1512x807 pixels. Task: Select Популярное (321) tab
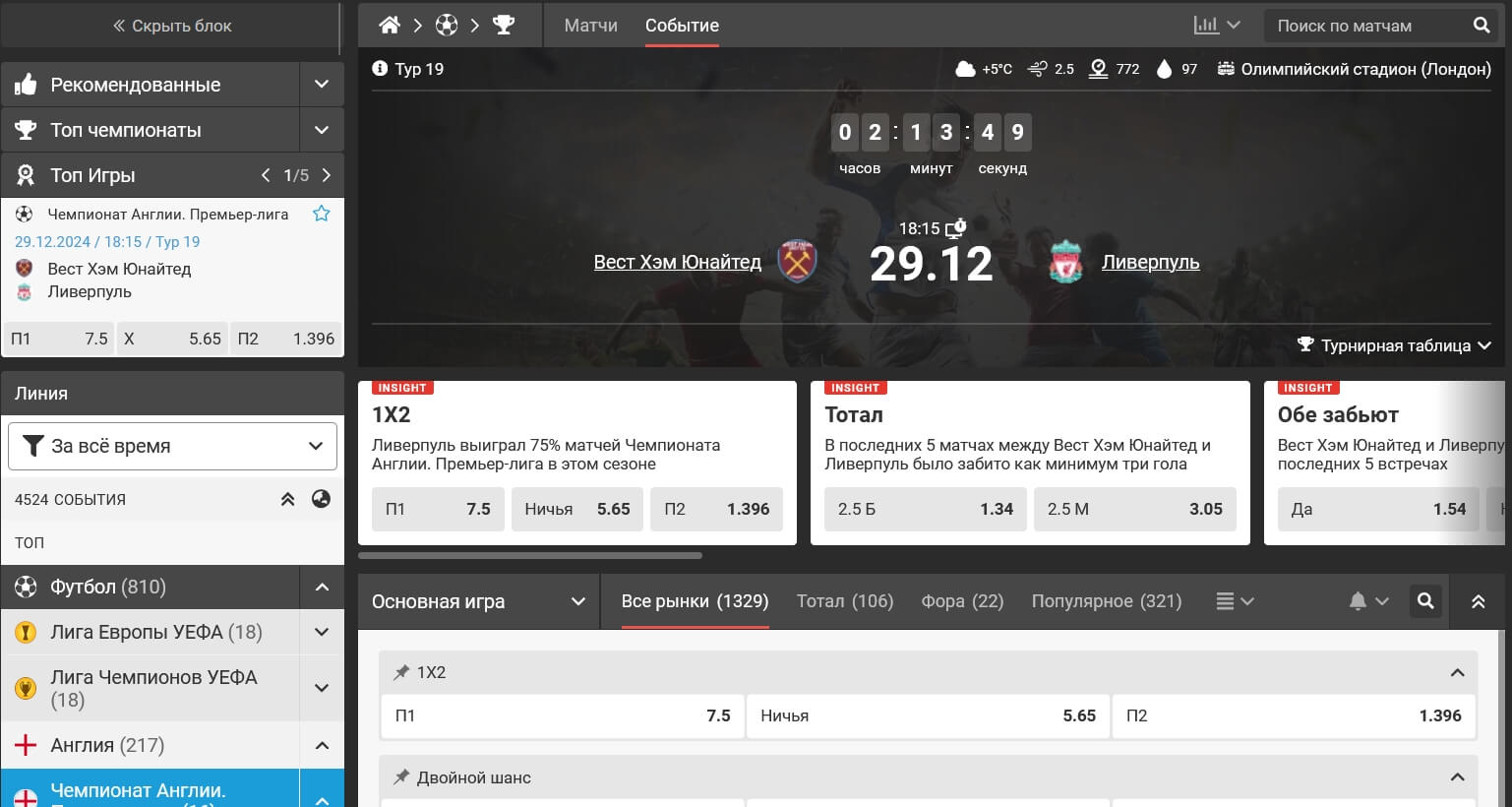tap(1107, 601)
